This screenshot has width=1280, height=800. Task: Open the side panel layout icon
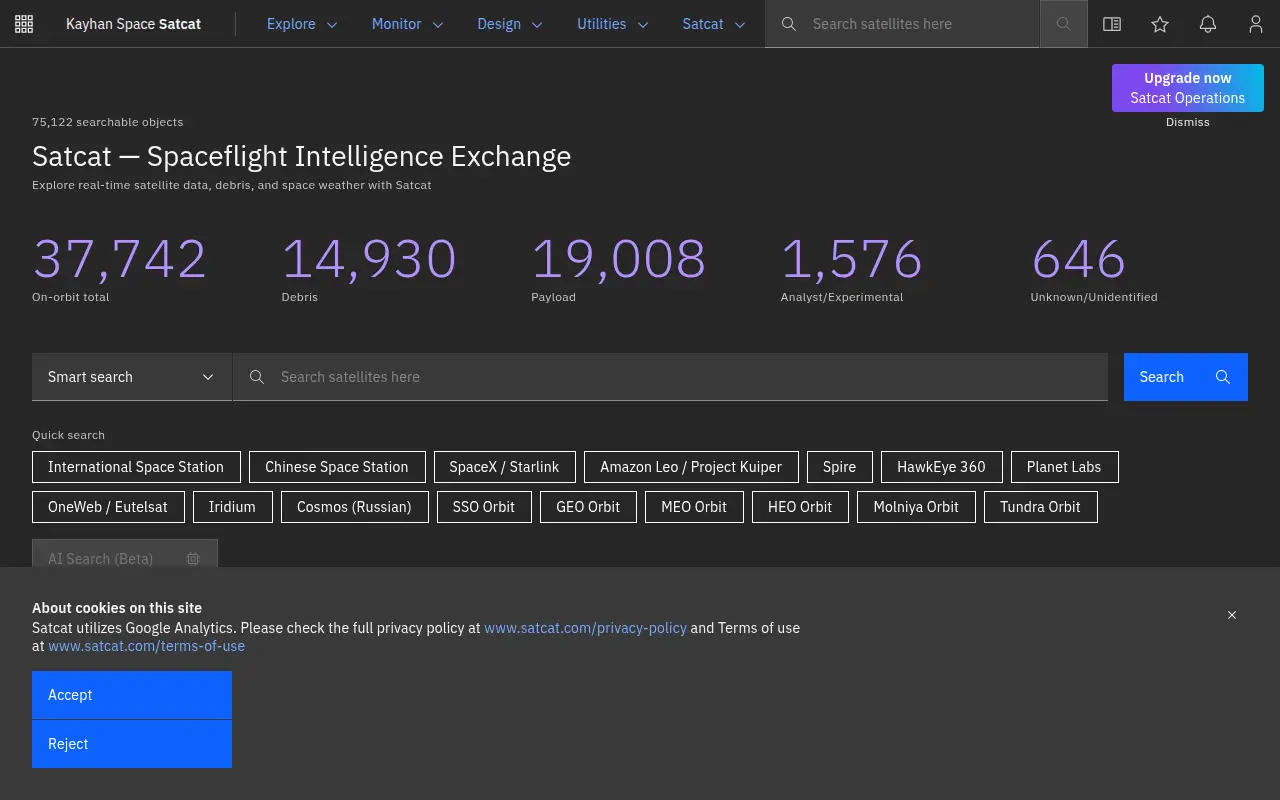[x=1112, y=24]
